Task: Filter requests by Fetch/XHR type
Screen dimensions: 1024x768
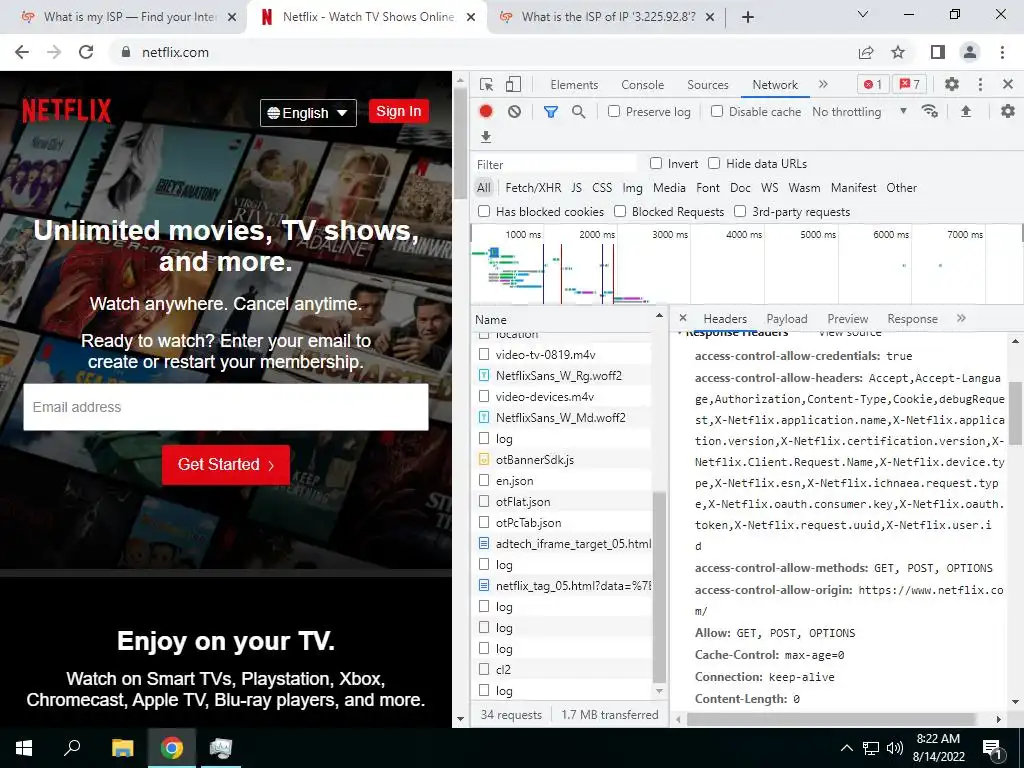Action: pos(533,187)
